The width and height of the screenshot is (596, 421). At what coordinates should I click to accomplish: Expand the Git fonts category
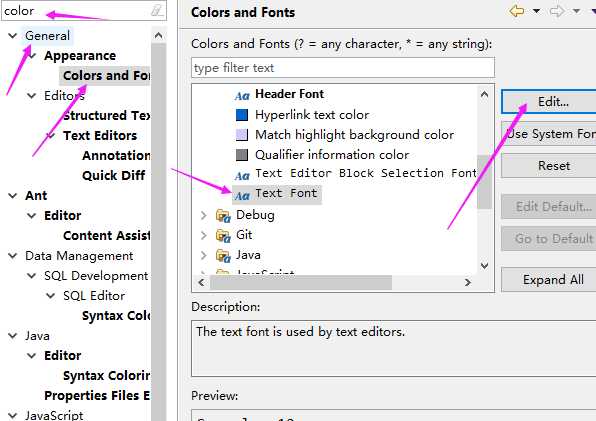pyautogui.click(x=204, y=236)
